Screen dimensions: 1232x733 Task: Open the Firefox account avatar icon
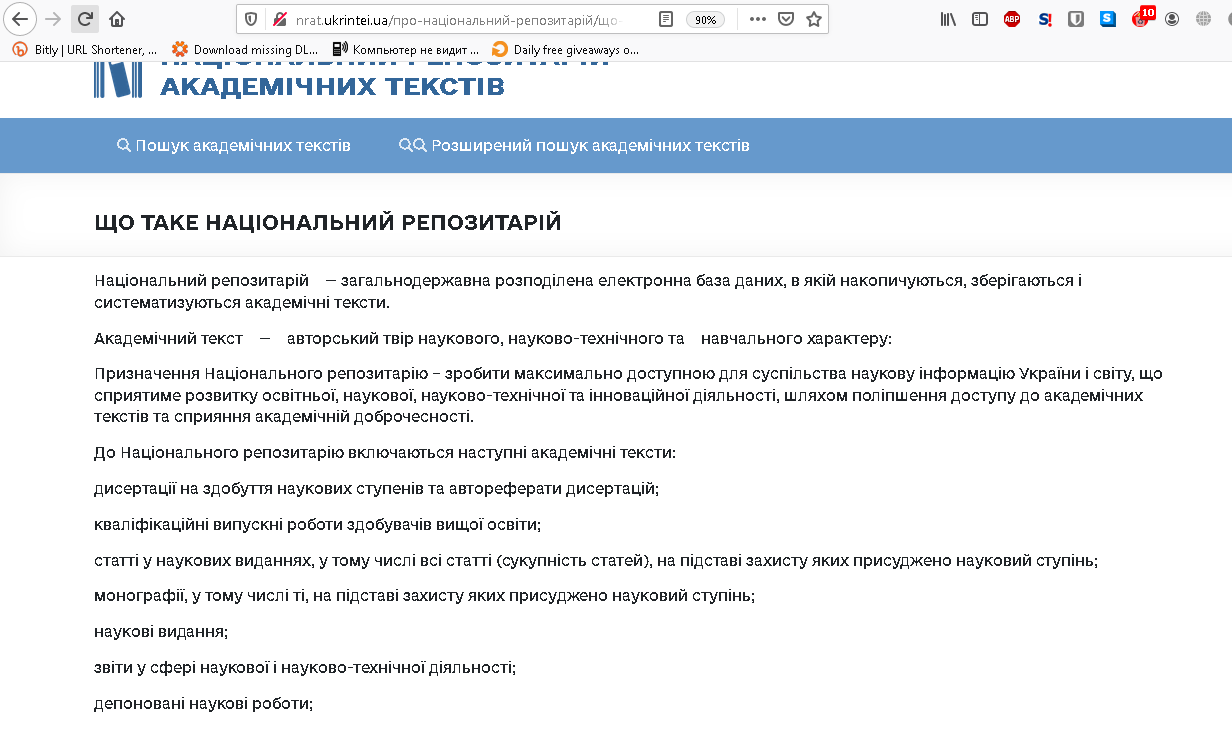pos(1172,19)
